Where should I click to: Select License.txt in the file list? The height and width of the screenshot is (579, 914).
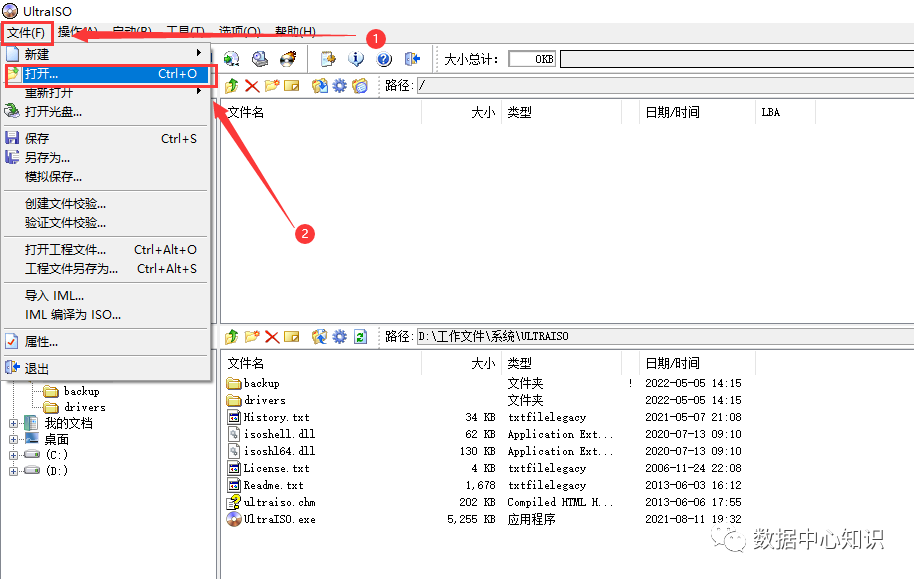(x=276, y=468)
